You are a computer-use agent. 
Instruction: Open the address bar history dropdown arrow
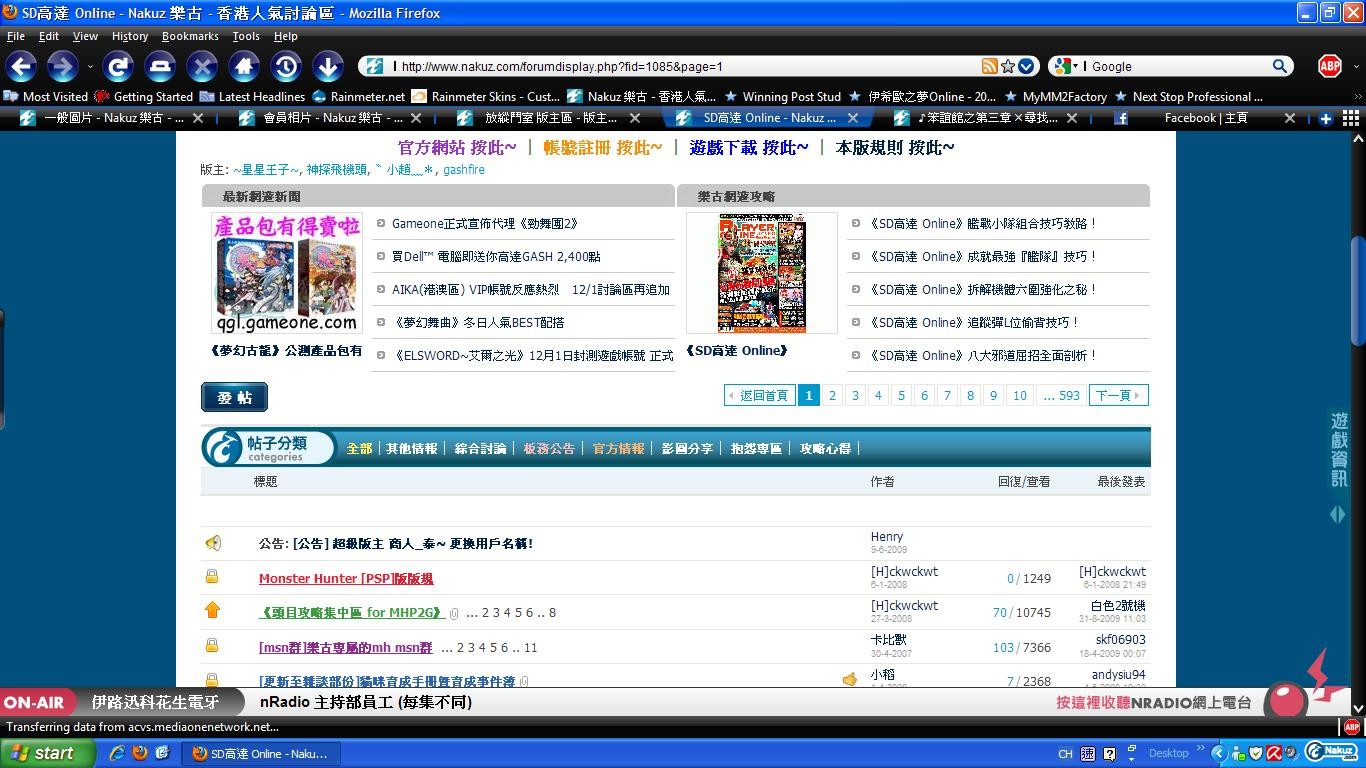(1026, 66)
